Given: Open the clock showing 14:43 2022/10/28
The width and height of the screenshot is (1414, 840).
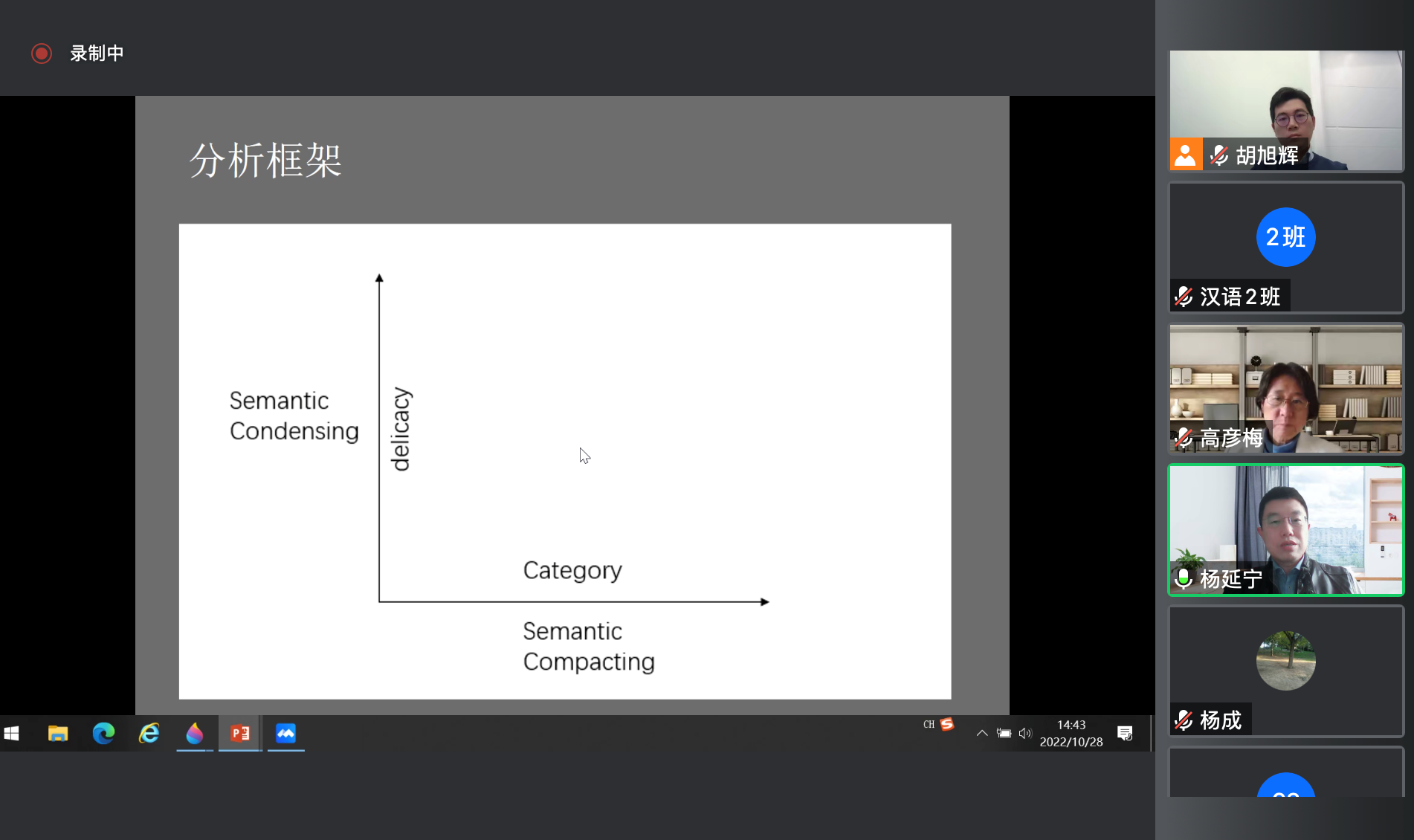Looking at the screenshot, I should pos(1071,734).
